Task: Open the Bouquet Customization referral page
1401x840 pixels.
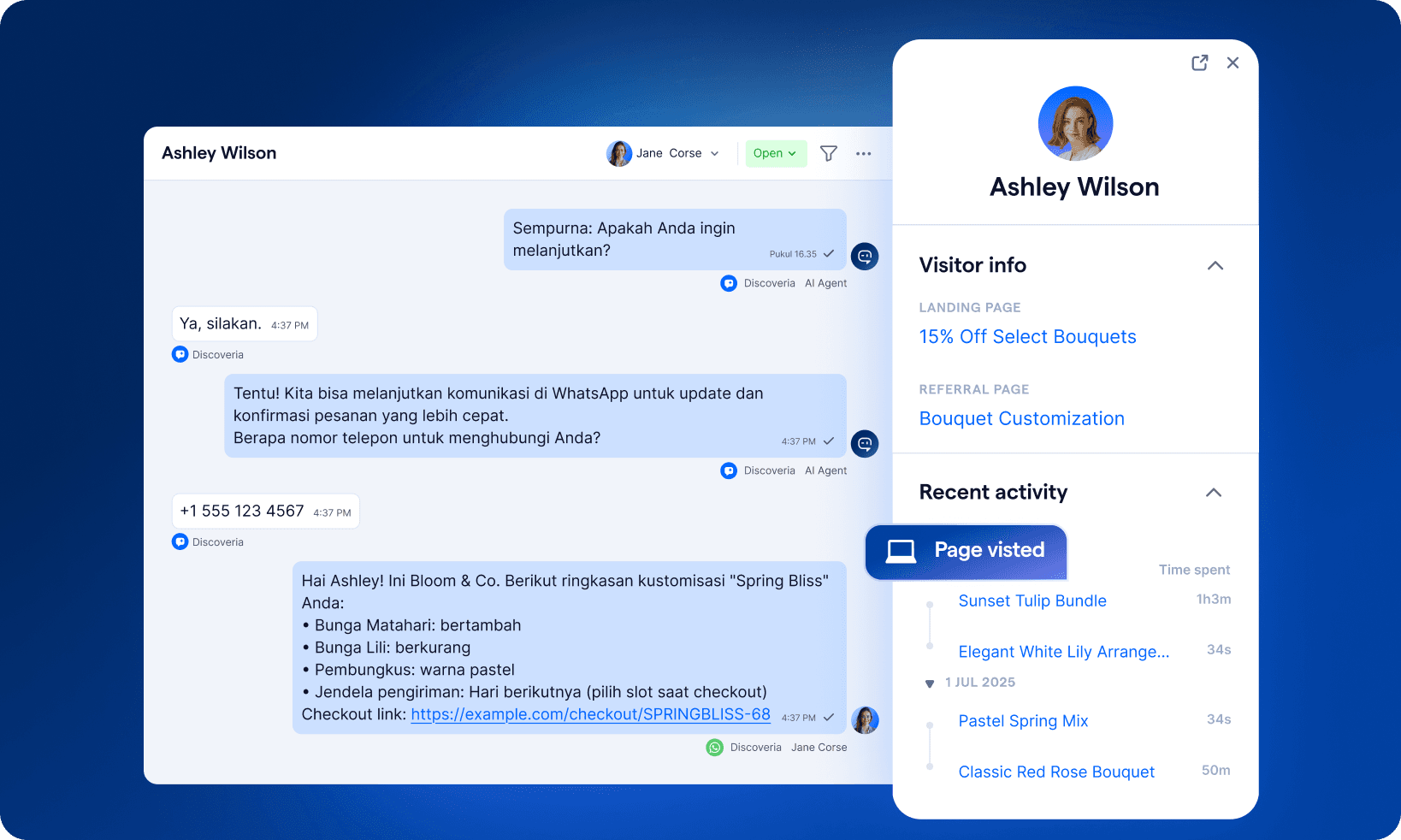Action: pos(1022,418)
